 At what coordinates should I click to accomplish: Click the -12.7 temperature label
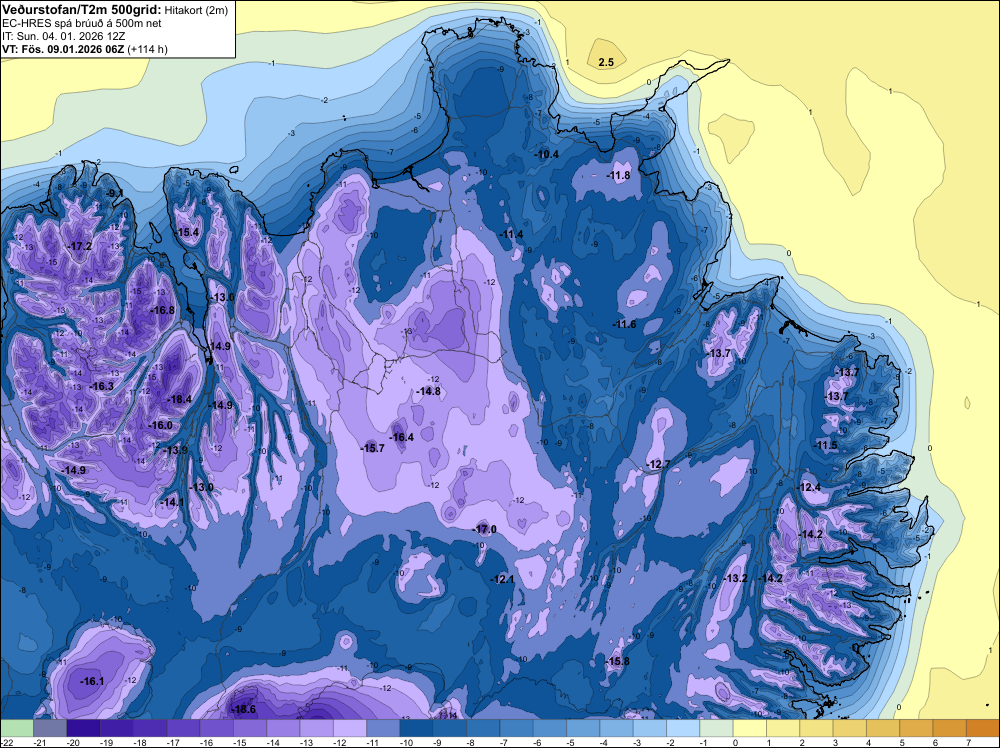(659, 464)
